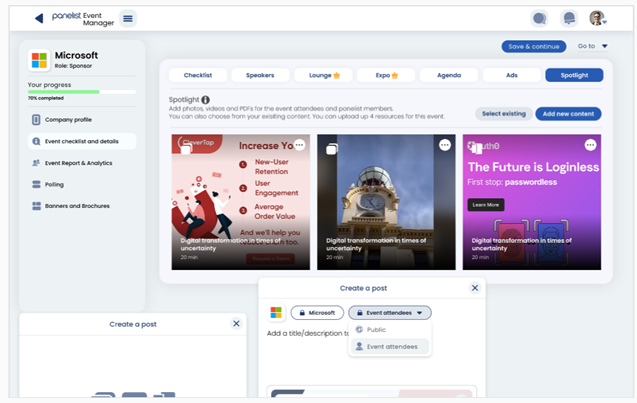Click the gallery icon on clock tower card
637x403 pixels.
tap(332, 150)
